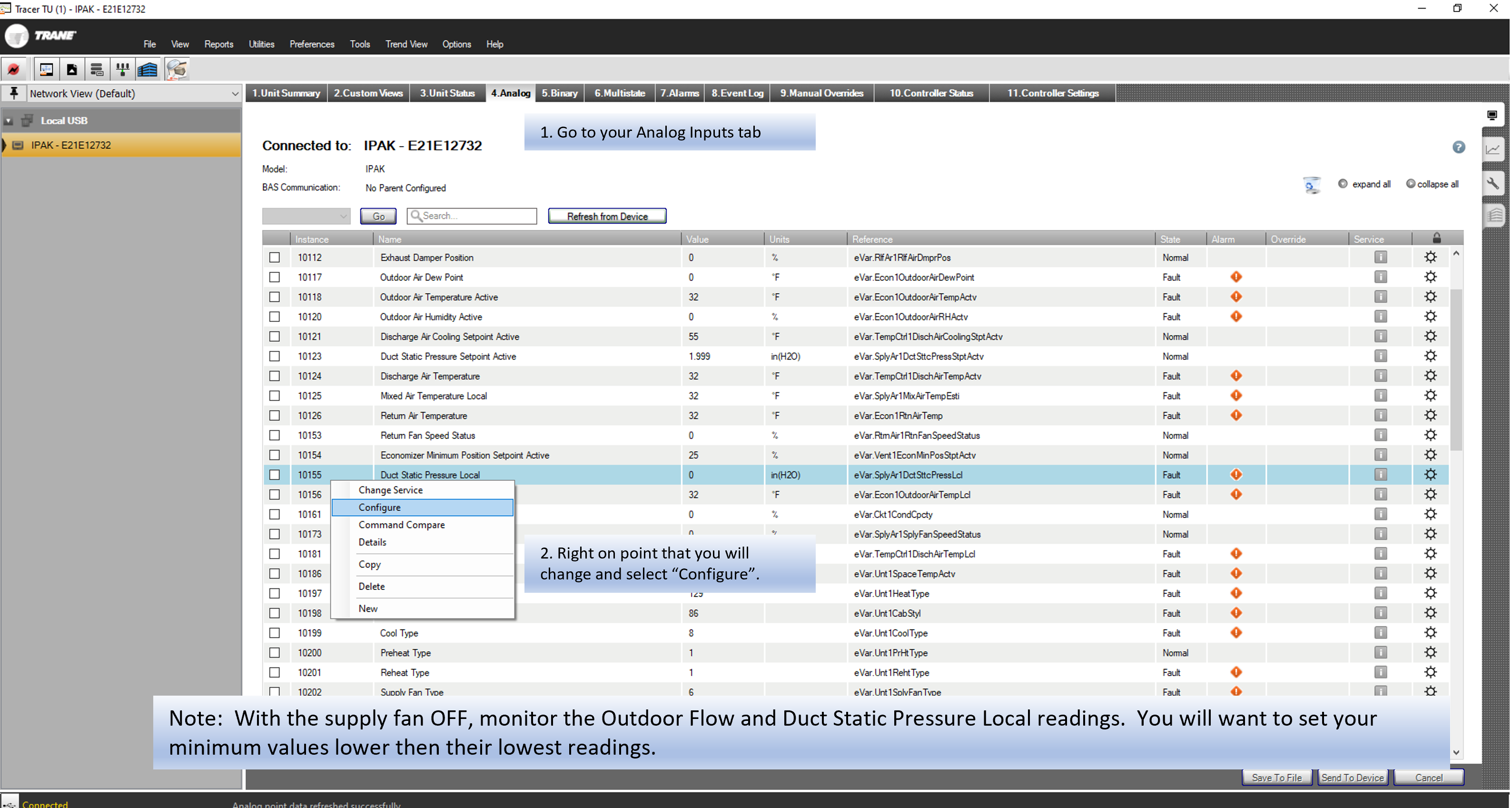The width and height of the screenshot is (1512, 808).
Task: Open info icon for Exhaust Damper Position
Action: [x=1381, y=257]
